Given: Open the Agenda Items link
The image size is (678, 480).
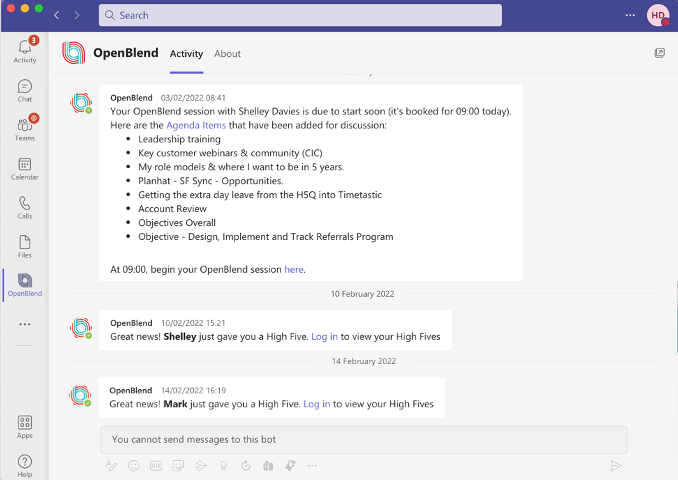Looking at the screenshot, I should [196, 125].
